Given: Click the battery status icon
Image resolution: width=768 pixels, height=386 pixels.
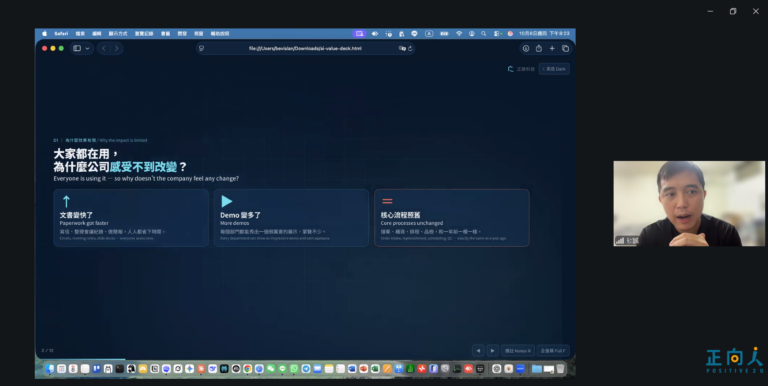Looking at the screenshot, I should click(x=444, y=33).
